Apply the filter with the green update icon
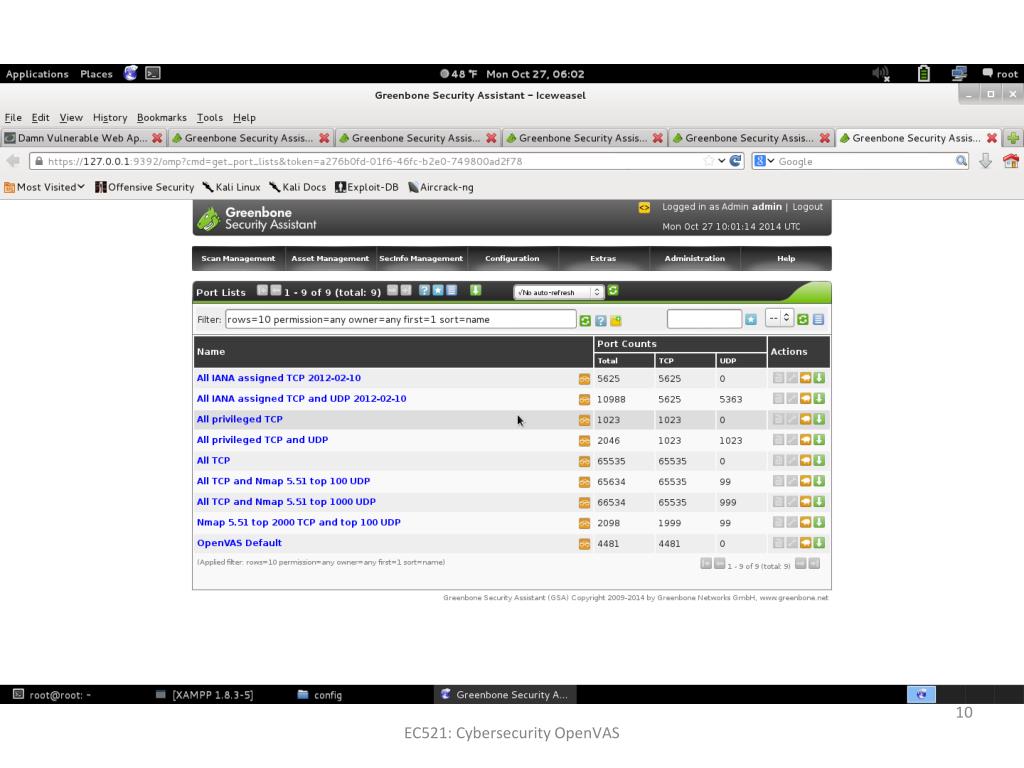 tap(585, 320)
